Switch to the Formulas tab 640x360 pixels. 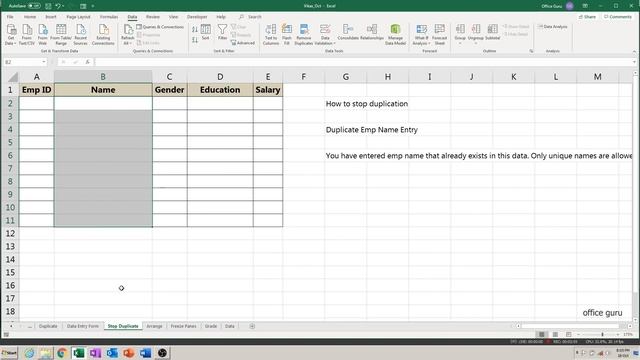pos(109,17)
